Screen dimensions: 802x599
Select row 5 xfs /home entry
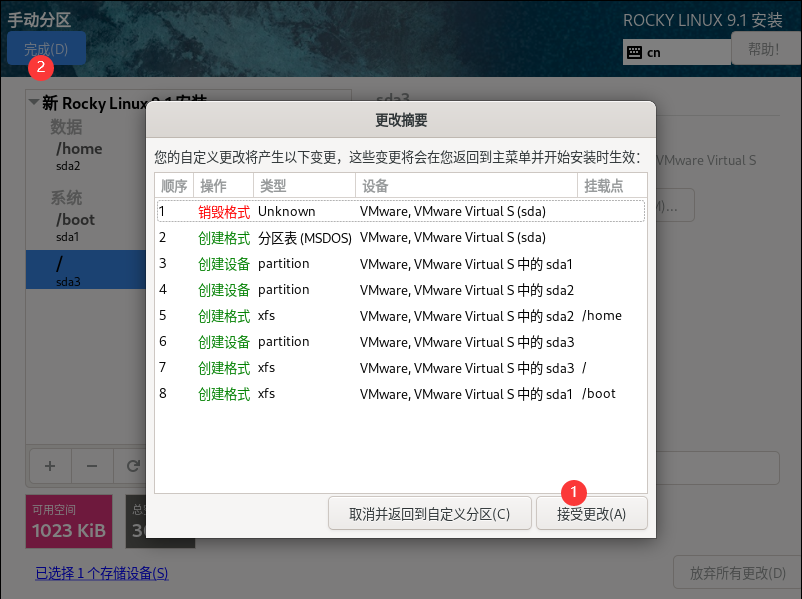coord(400,315)
